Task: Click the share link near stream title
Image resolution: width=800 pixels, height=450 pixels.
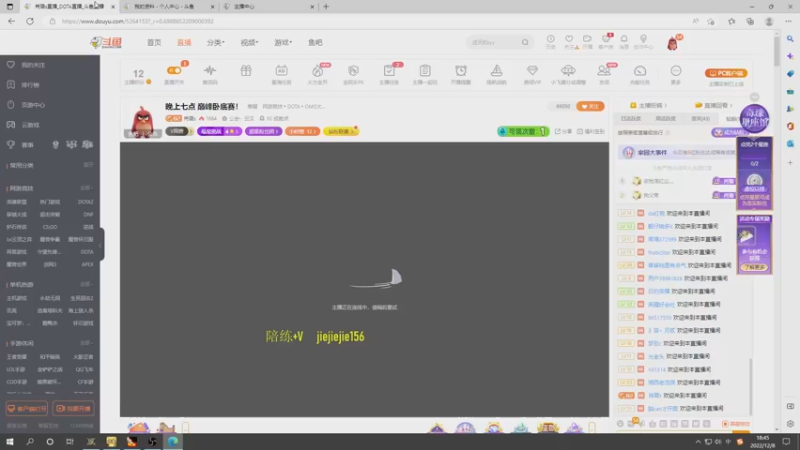Action: tap(563, 131)
